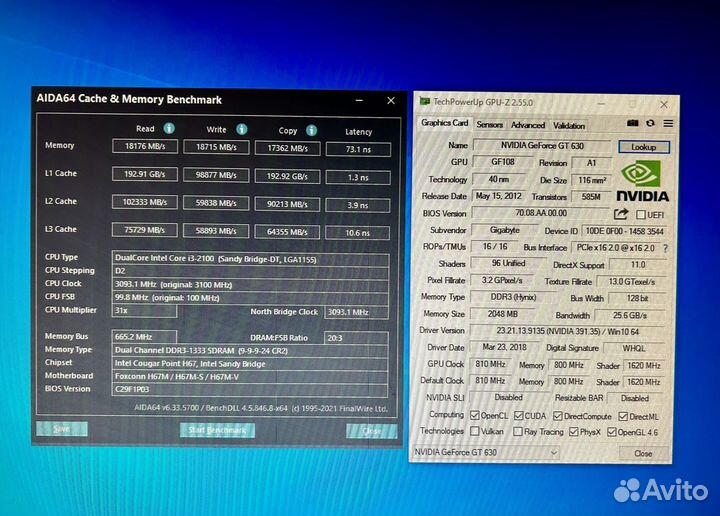Toggle the UEFI checkbox

tap(641, 214)
